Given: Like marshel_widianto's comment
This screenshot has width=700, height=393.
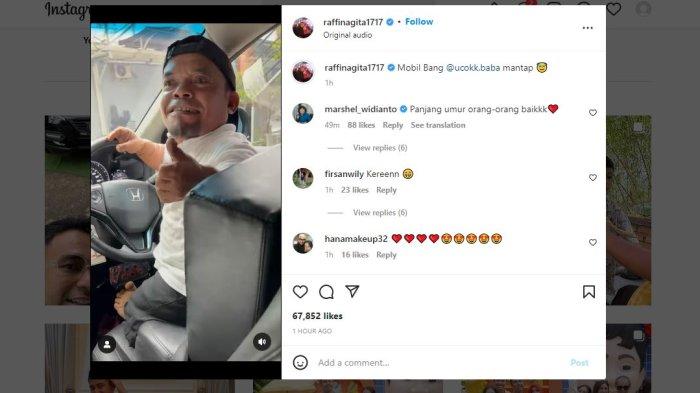Looking at the screenshot, I should tap(592, 113).
